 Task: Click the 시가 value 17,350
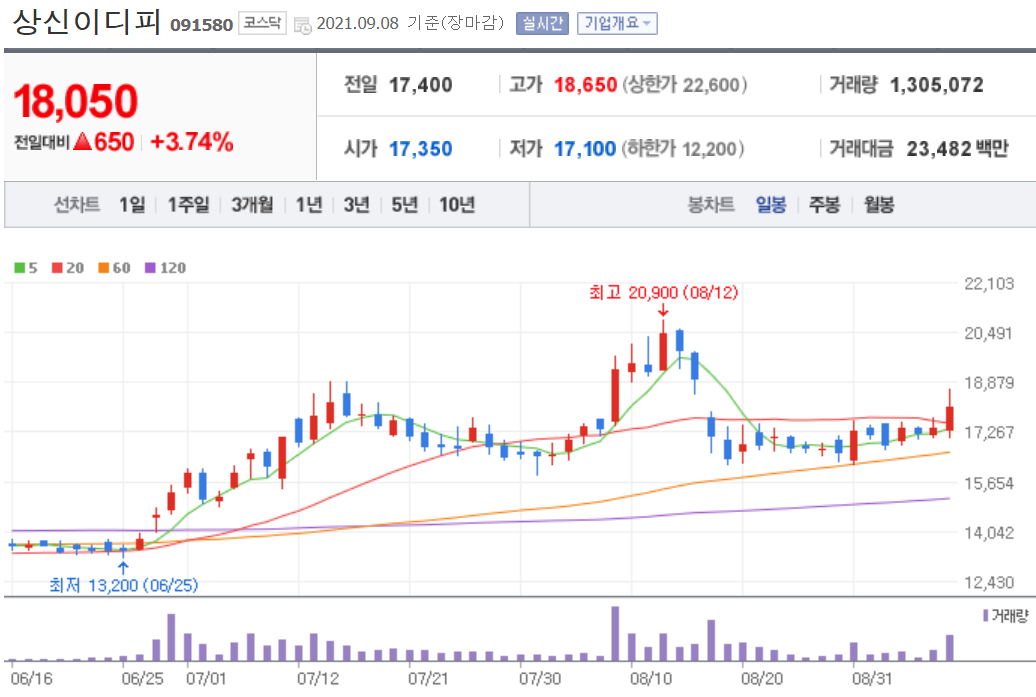[x=421, y=149]
